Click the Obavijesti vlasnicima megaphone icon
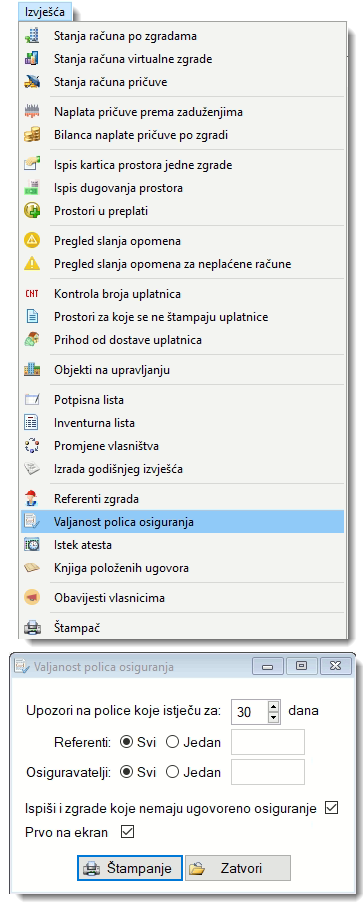Screen dimensions: 363x919 click(x=32, y=598)
